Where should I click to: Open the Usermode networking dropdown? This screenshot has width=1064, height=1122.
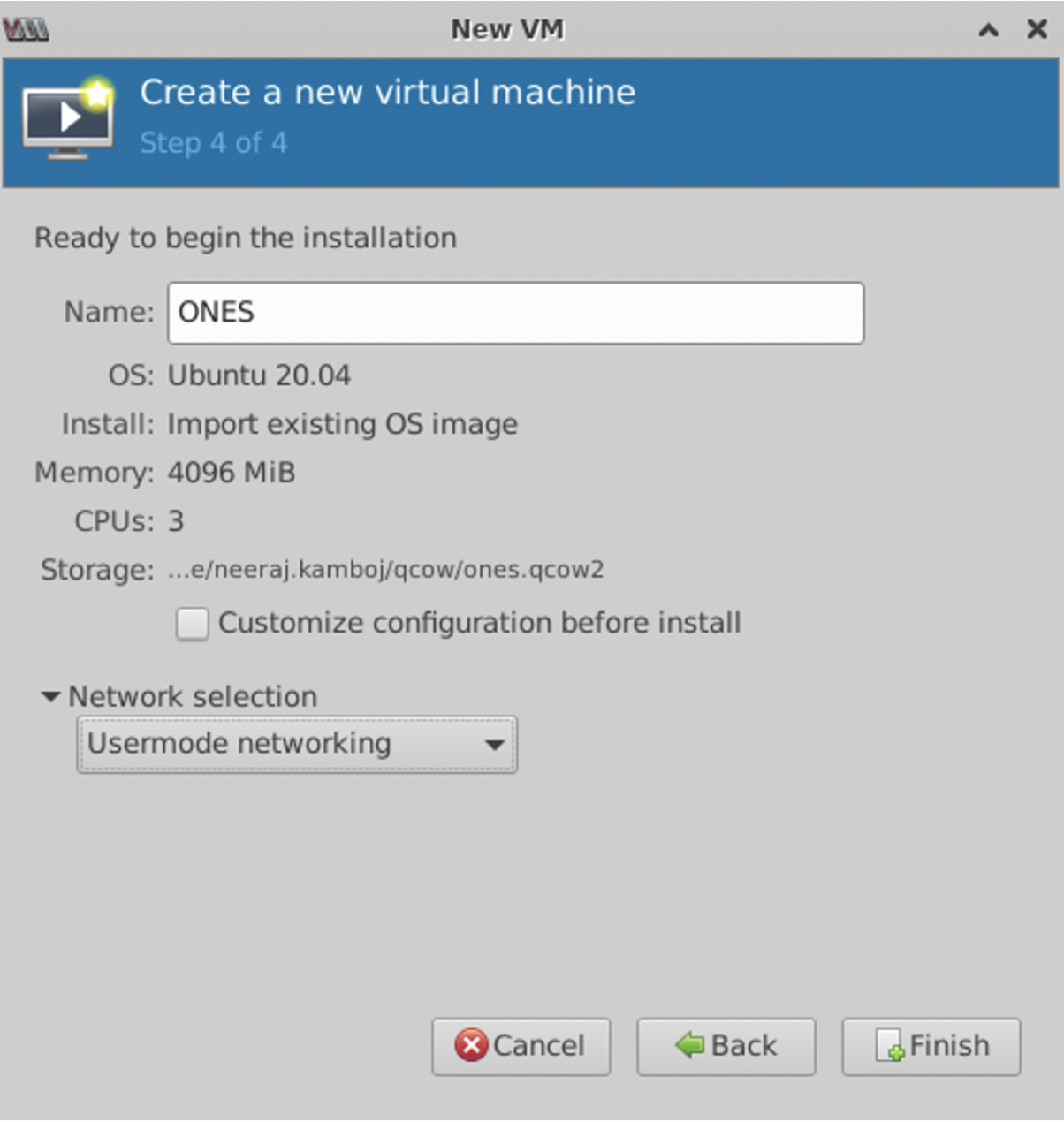297,744
